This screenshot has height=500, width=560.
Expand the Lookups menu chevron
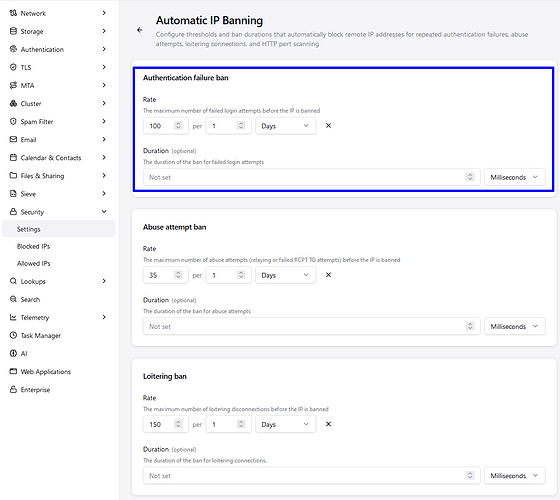104,281
